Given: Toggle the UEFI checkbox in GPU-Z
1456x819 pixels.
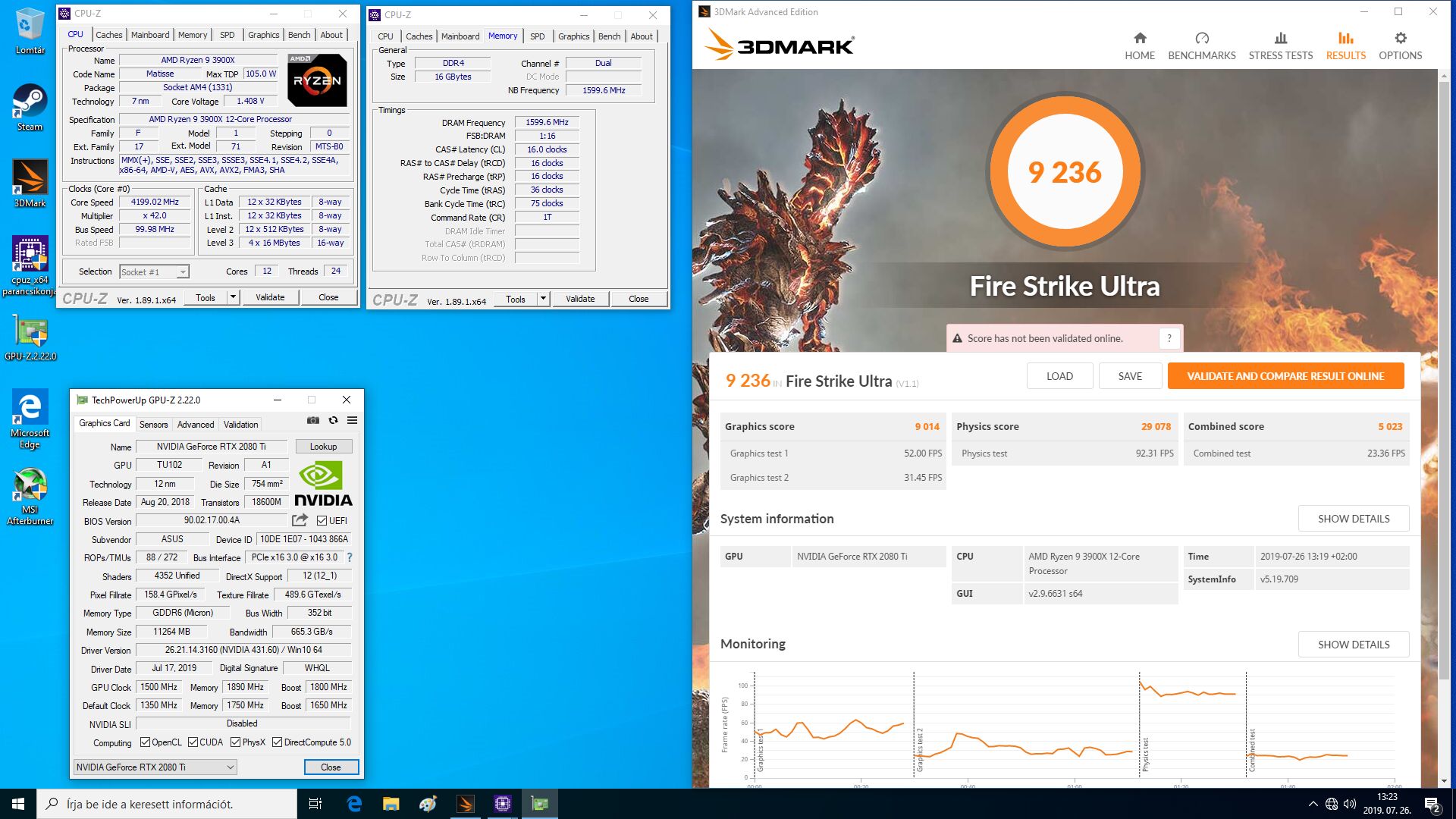Looking at the screenshot, I should [x=322, y=520].
